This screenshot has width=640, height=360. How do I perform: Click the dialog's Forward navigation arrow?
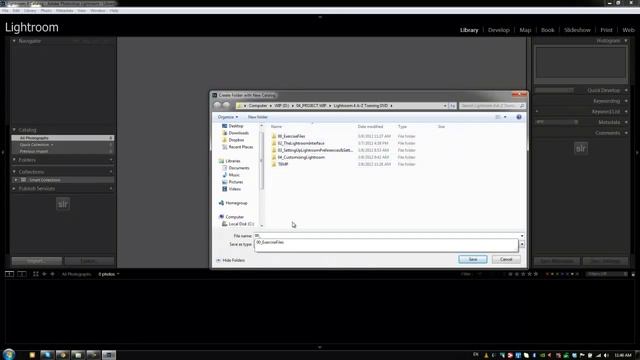[x=226, y=105]
